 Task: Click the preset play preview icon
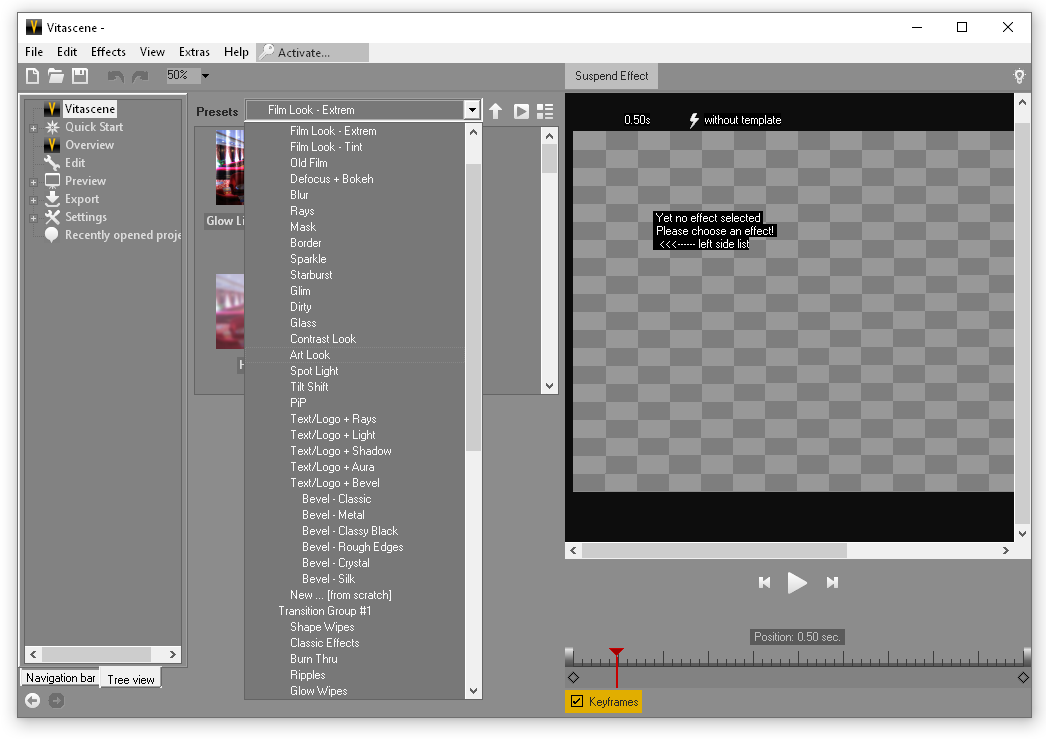pyautogui.click(x=521, y=111)
